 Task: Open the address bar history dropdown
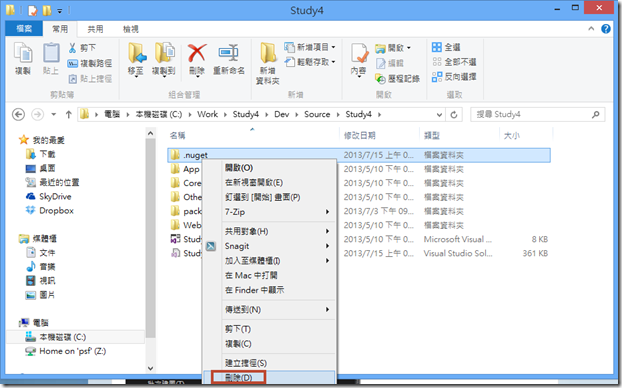tap(439, 115)
